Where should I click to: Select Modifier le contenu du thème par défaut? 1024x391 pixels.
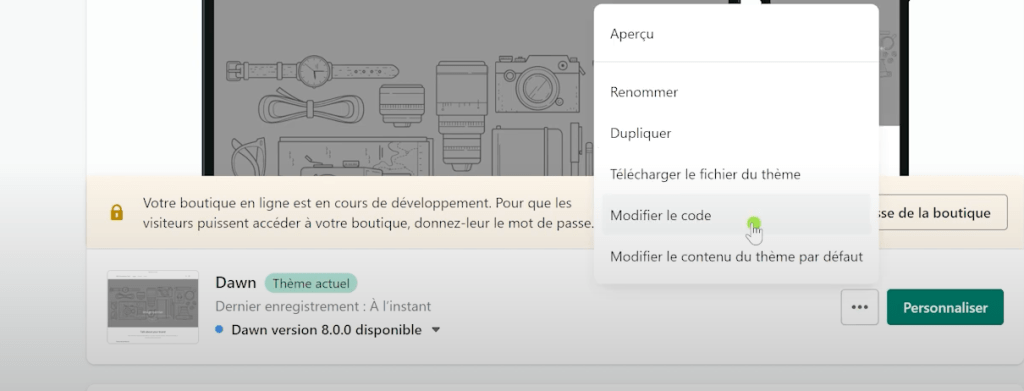coord(736,257)
